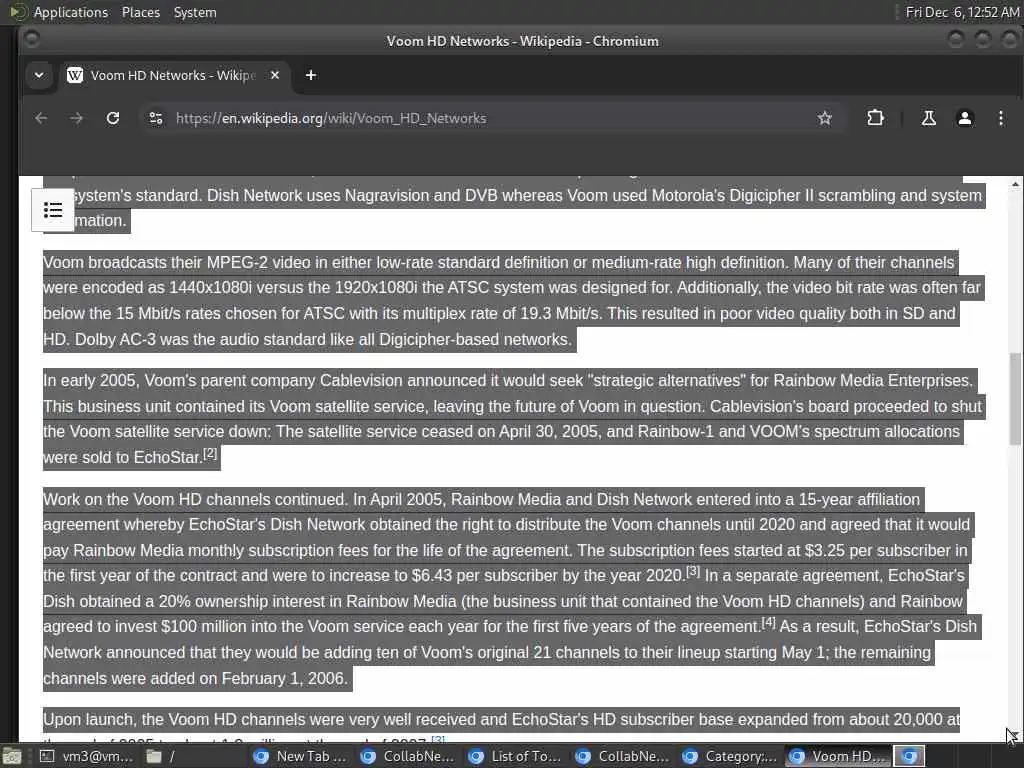
Task: Open the Chromium three-dot menu
Action: coord(1000,118)
